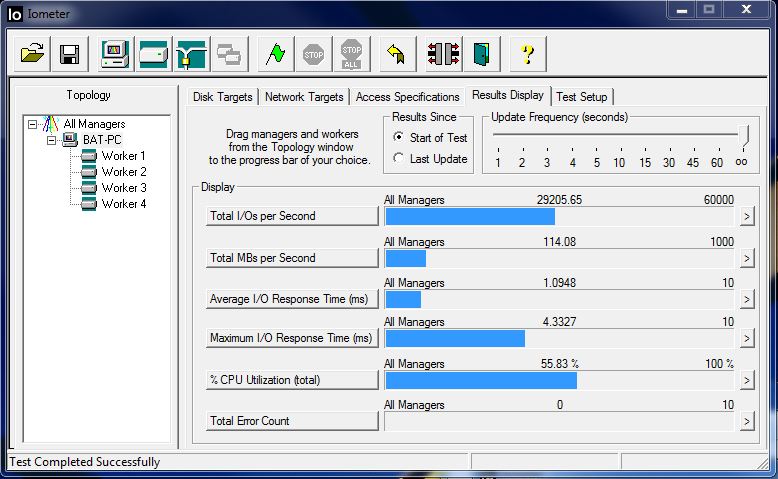Image resolution: width=778 pixels, height=479 pixels.
Task: Open arrow next to Maximum Response Time bar
Action: (x=747, y=339)
